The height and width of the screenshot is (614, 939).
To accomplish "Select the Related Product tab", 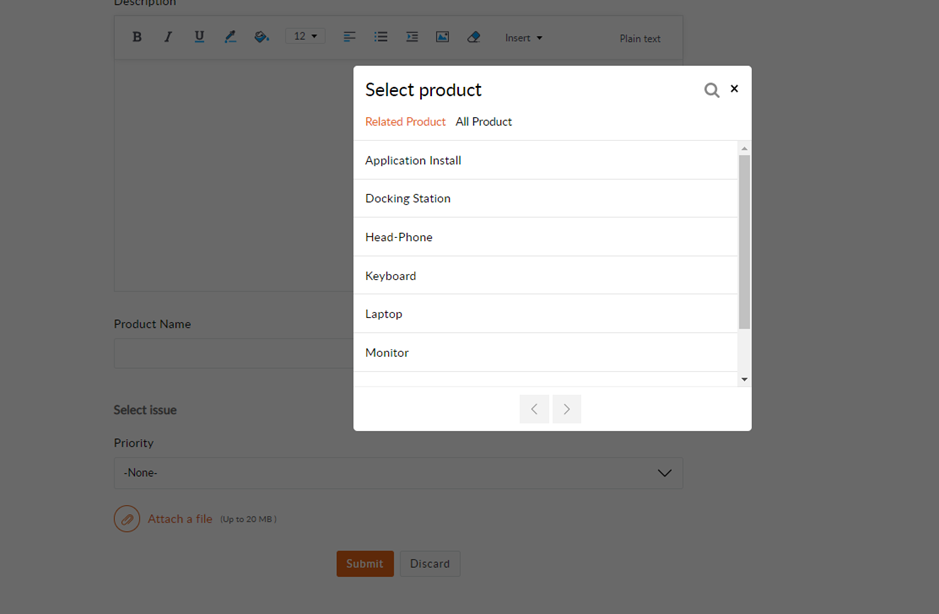I will point(405,122).
